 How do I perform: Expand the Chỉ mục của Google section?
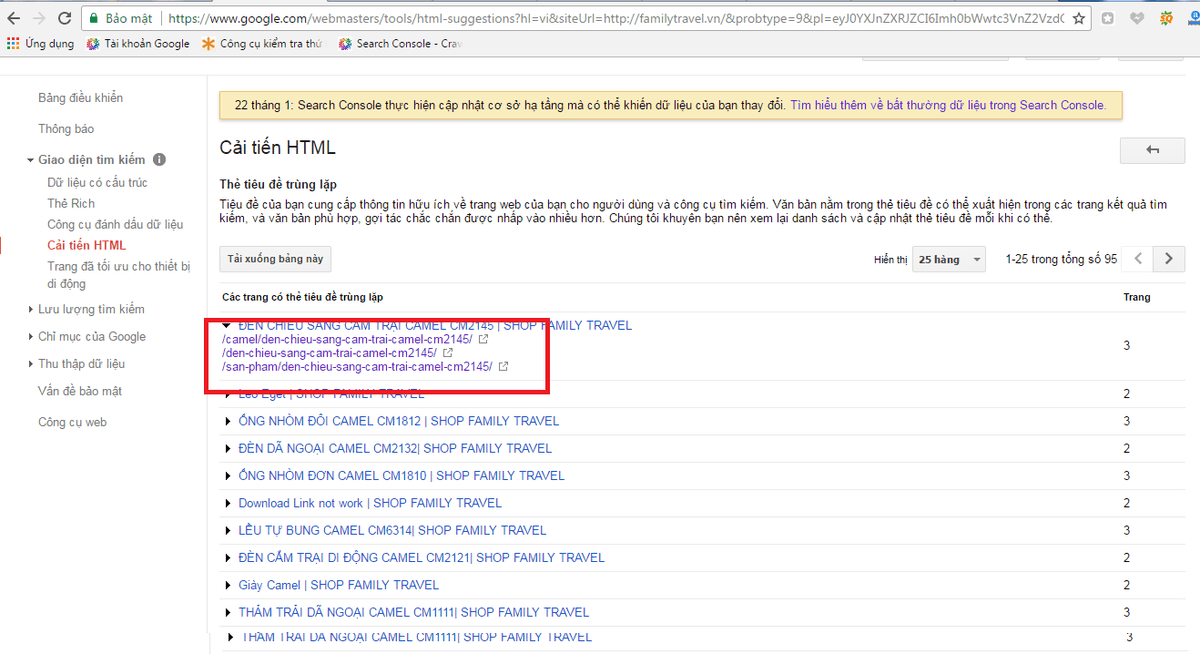coord(30,337)
